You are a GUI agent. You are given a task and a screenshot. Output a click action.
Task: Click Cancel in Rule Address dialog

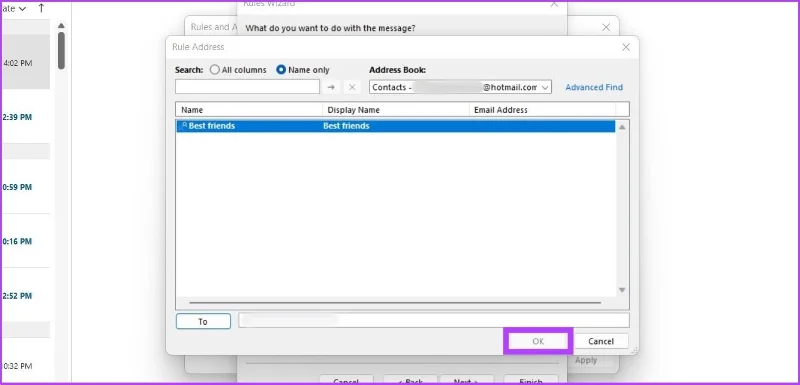click(x=601, y=341)
